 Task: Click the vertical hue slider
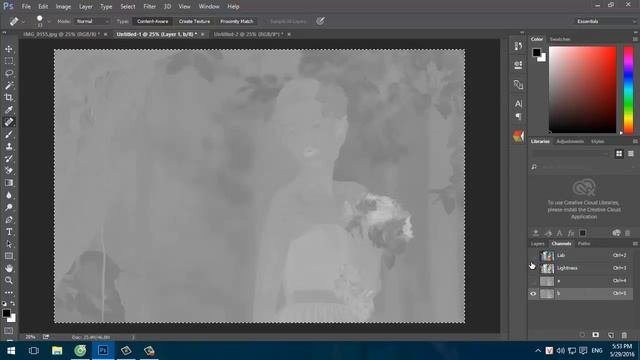tap(628, 89)
